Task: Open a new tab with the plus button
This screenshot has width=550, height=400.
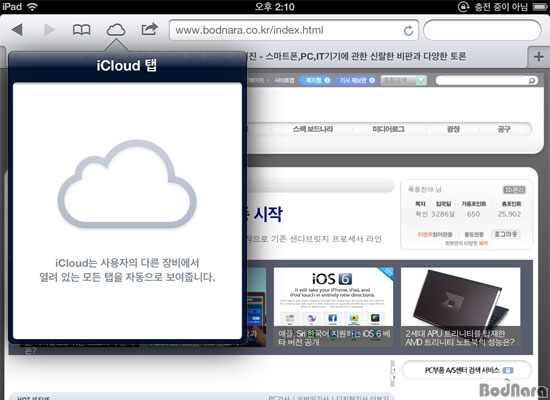Action: (538, 56)
